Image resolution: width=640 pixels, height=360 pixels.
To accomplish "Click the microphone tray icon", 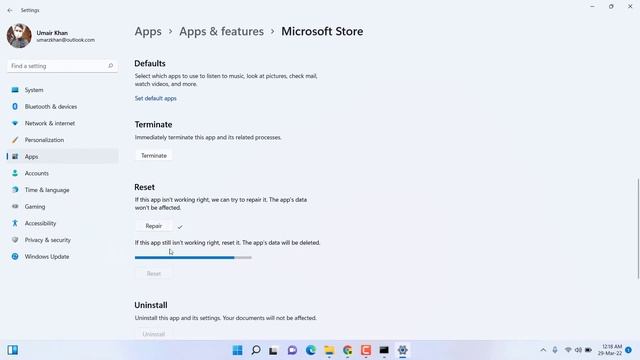I will (555, 350).
